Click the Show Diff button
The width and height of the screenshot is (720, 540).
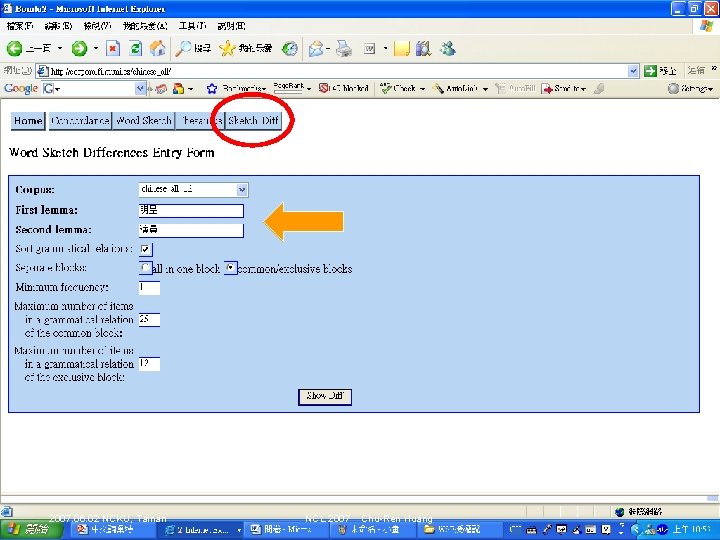(x=325, y=397)
